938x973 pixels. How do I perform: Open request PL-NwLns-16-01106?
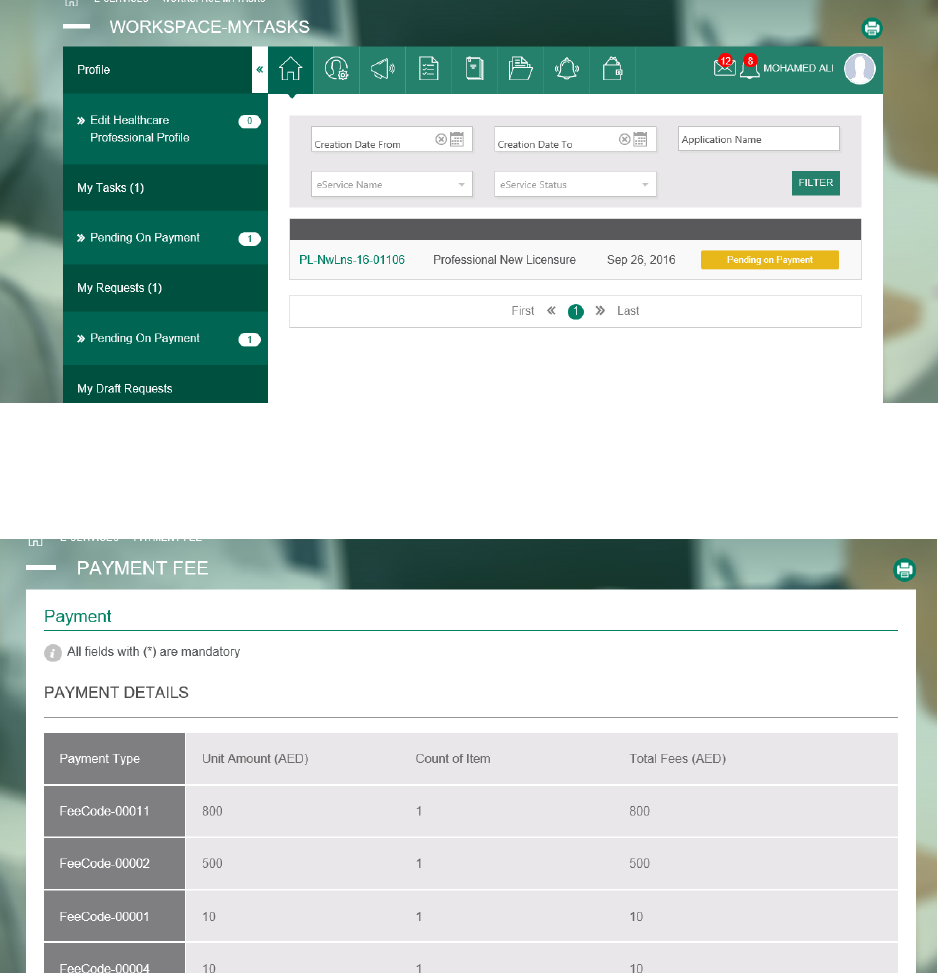352,260
